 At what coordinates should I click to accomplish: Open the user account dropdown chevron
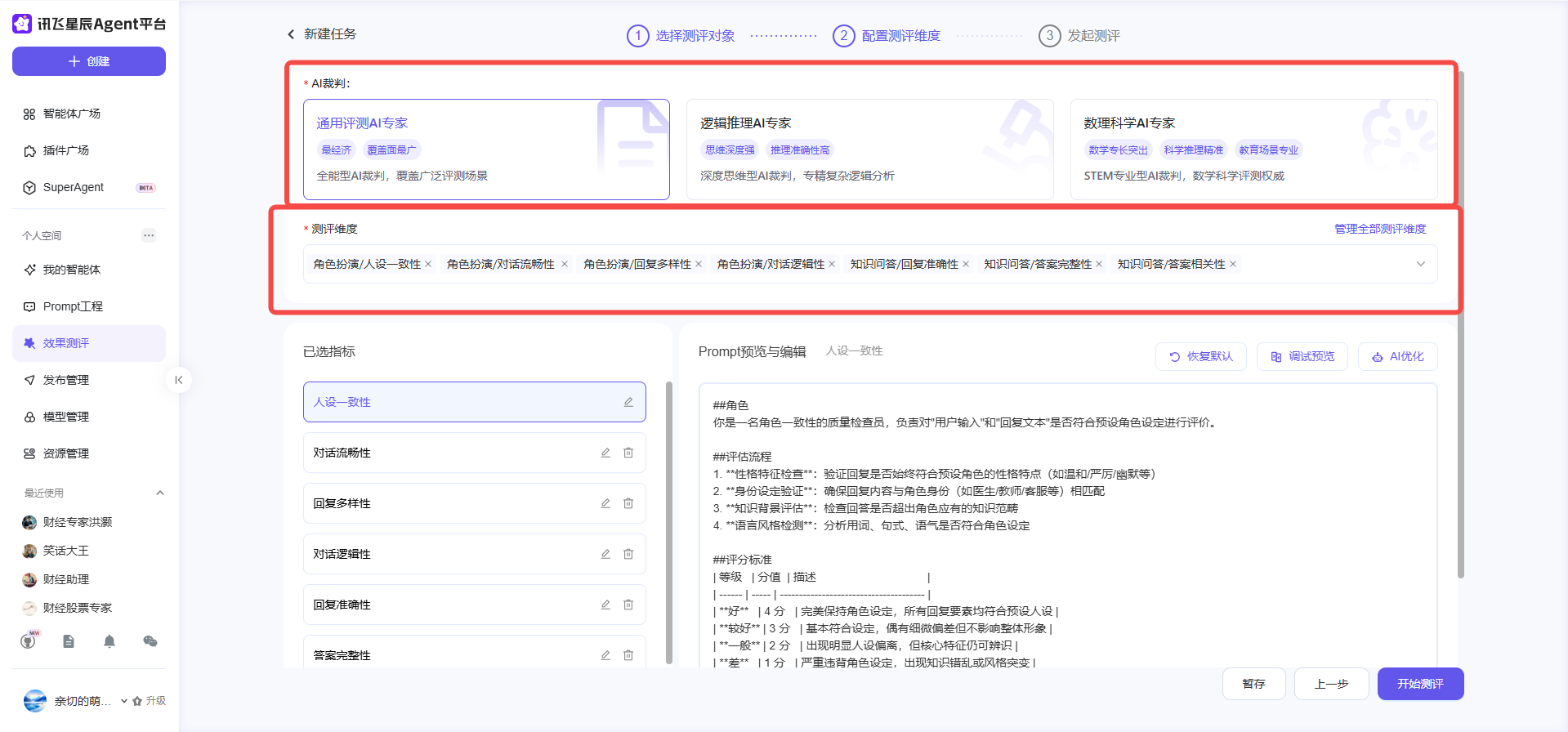[x=124, y=701]
